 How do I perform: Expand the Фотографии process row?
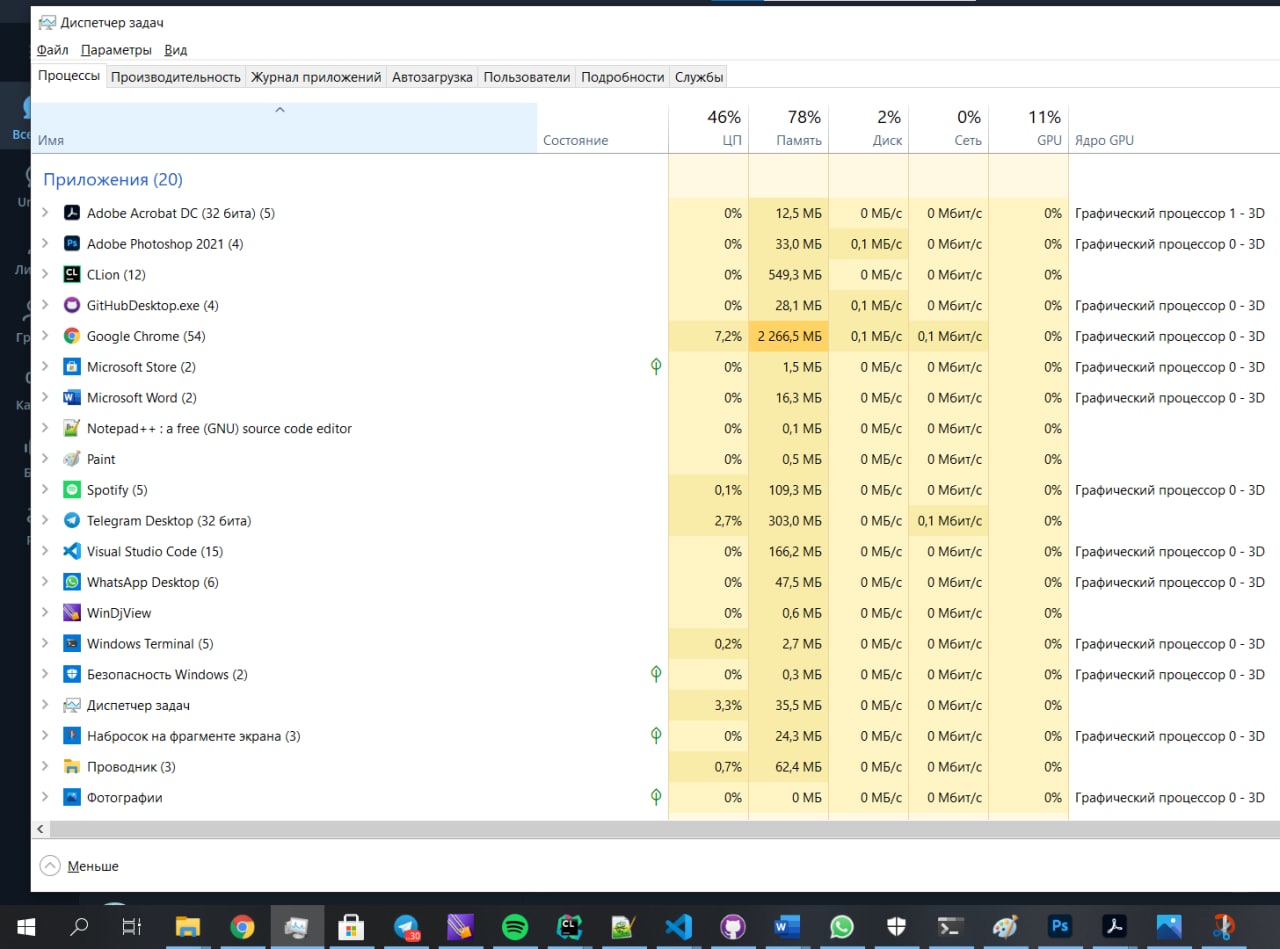(45, 797)
